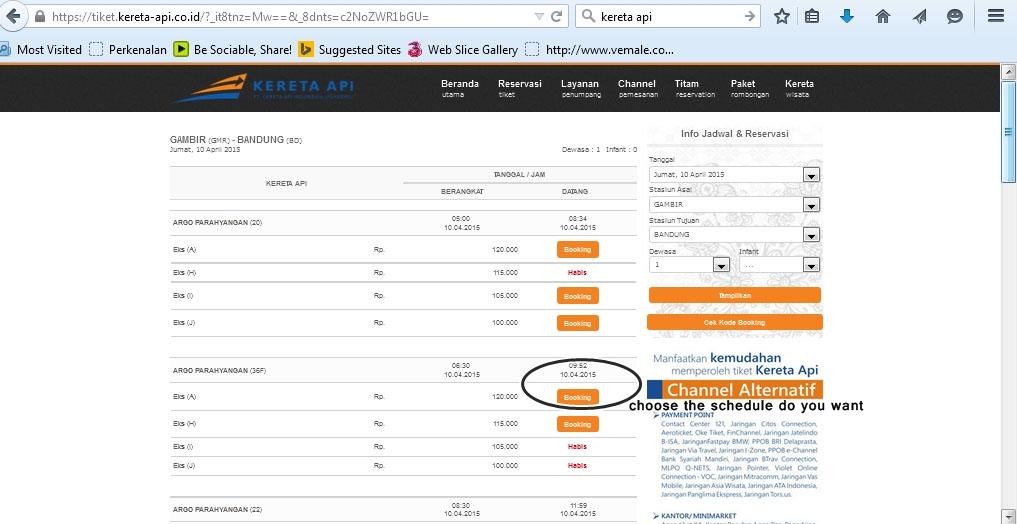Screen dimensions: 1017x524
Task: Open the Reservasi tiket menu
Action: (x=520, y=88)
